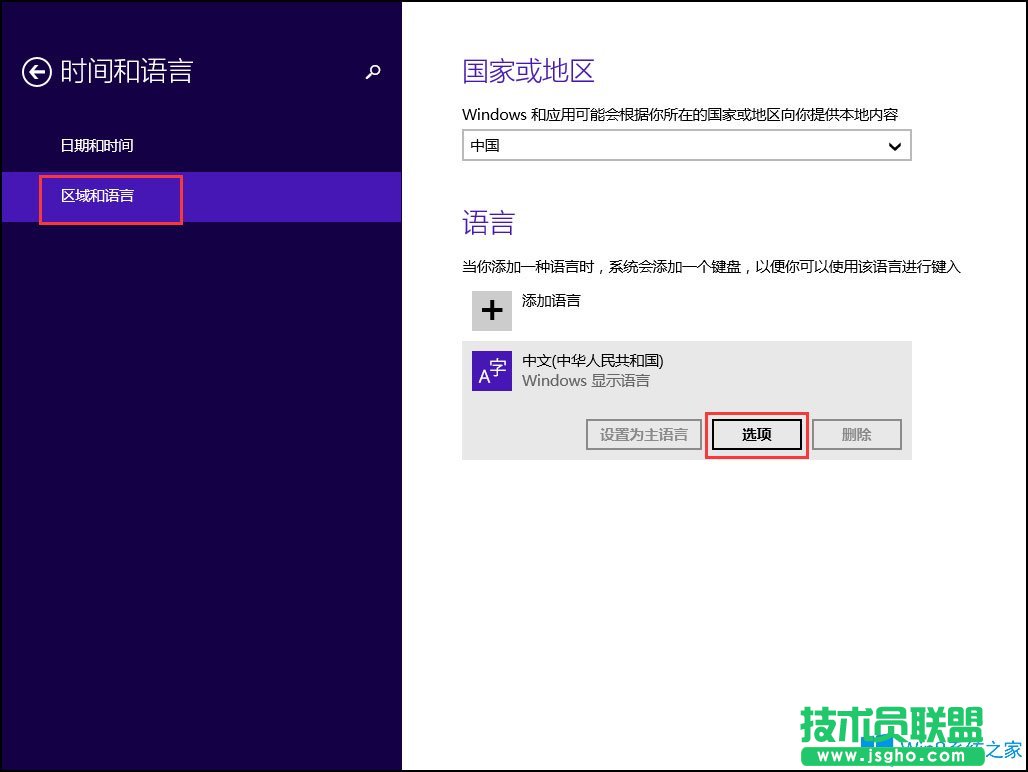Image resolution: width=1028 pixels, height=772 pixels.
Task: Select the 日期和时间 sidebar entry
Action: (x=96, y=145)
